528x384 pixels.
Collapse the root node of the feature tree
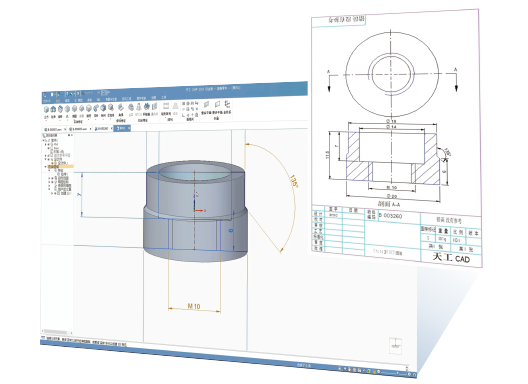tap(43, 140)
